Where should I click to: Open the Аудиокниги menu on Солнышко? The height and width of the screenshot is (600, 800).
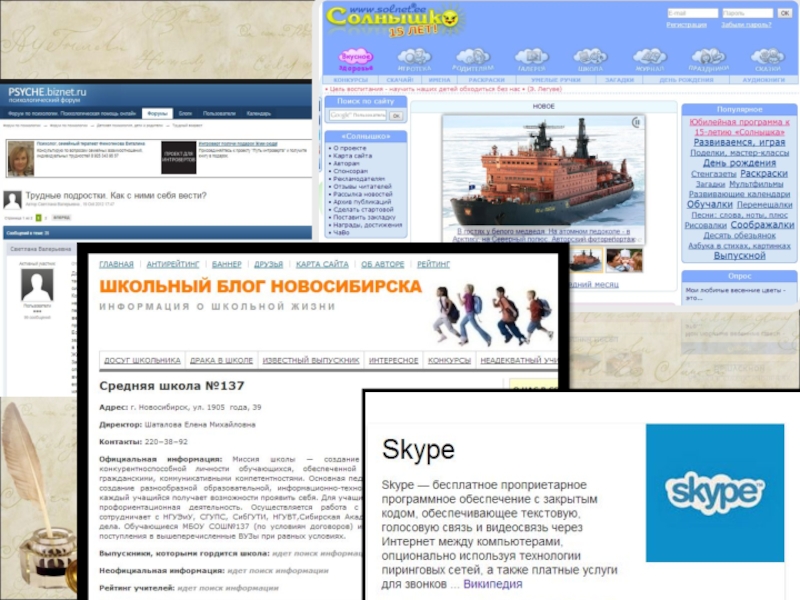764,80
